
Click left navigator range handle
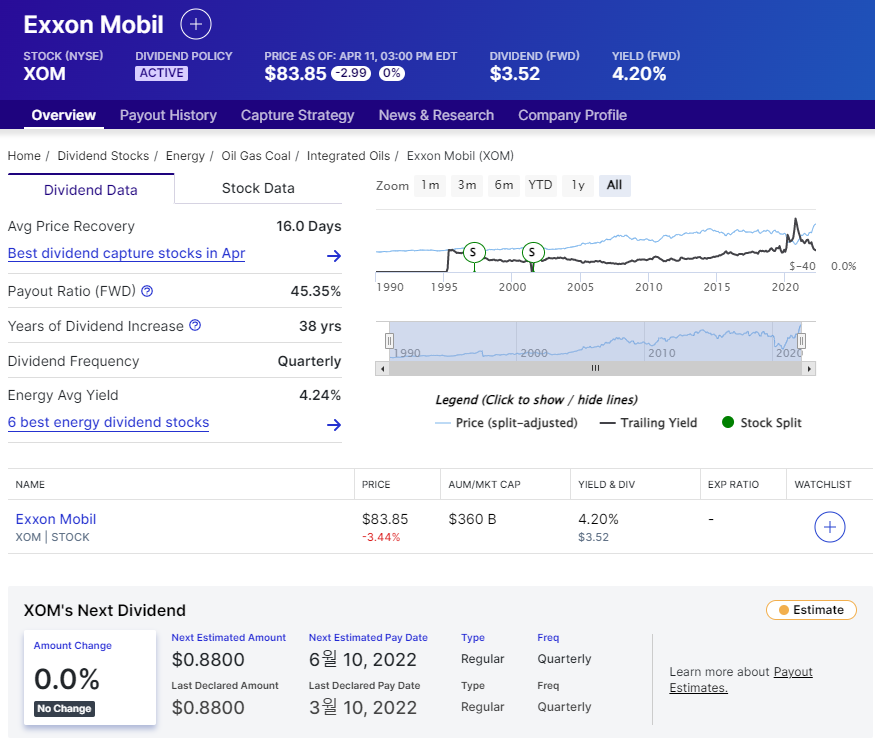pos(390,340)
